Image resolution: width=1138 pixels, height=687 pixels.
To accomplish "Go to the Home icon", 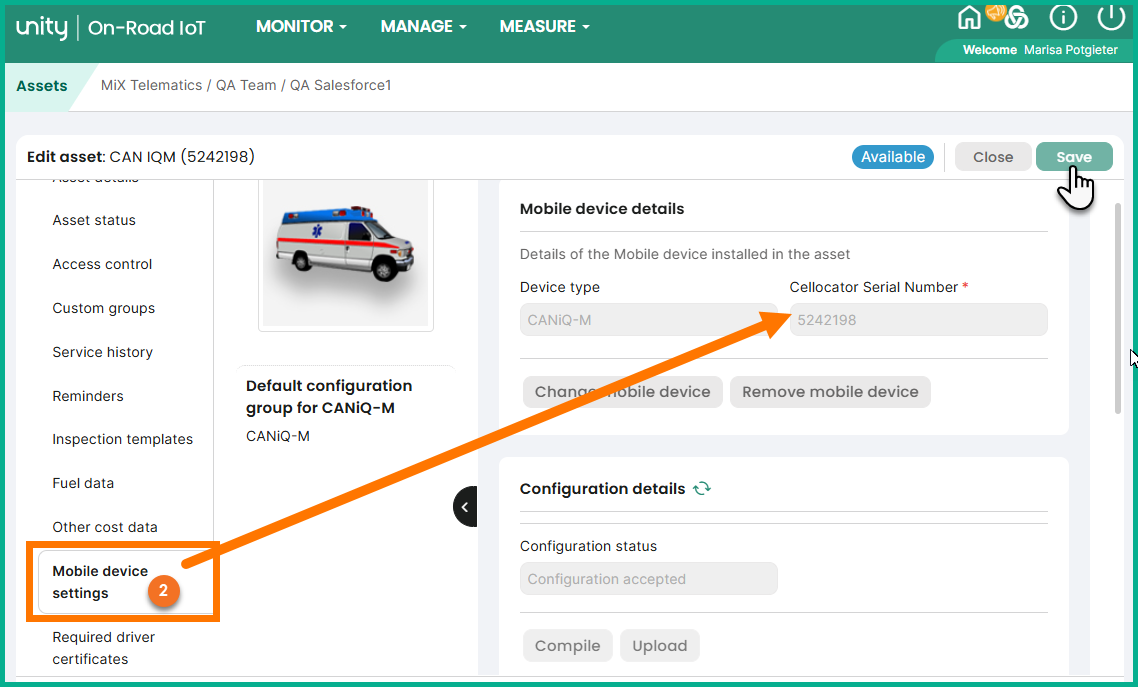I will pyautogui.click(x=969, y=18).
